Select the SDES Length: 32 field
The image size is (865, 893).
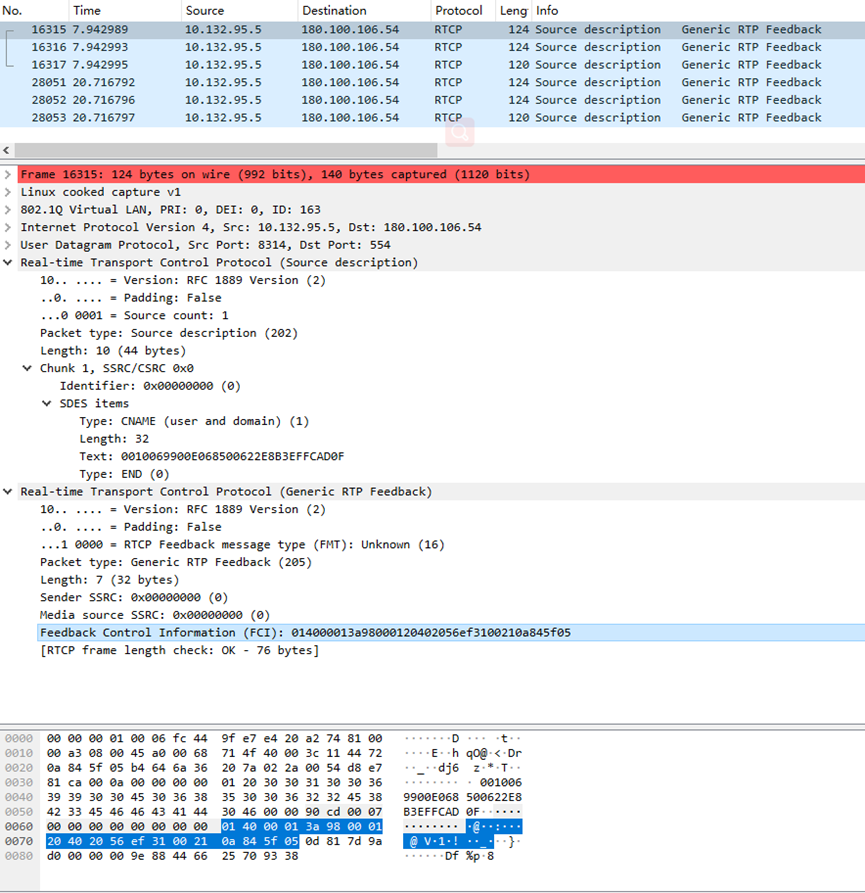(114, 439)
